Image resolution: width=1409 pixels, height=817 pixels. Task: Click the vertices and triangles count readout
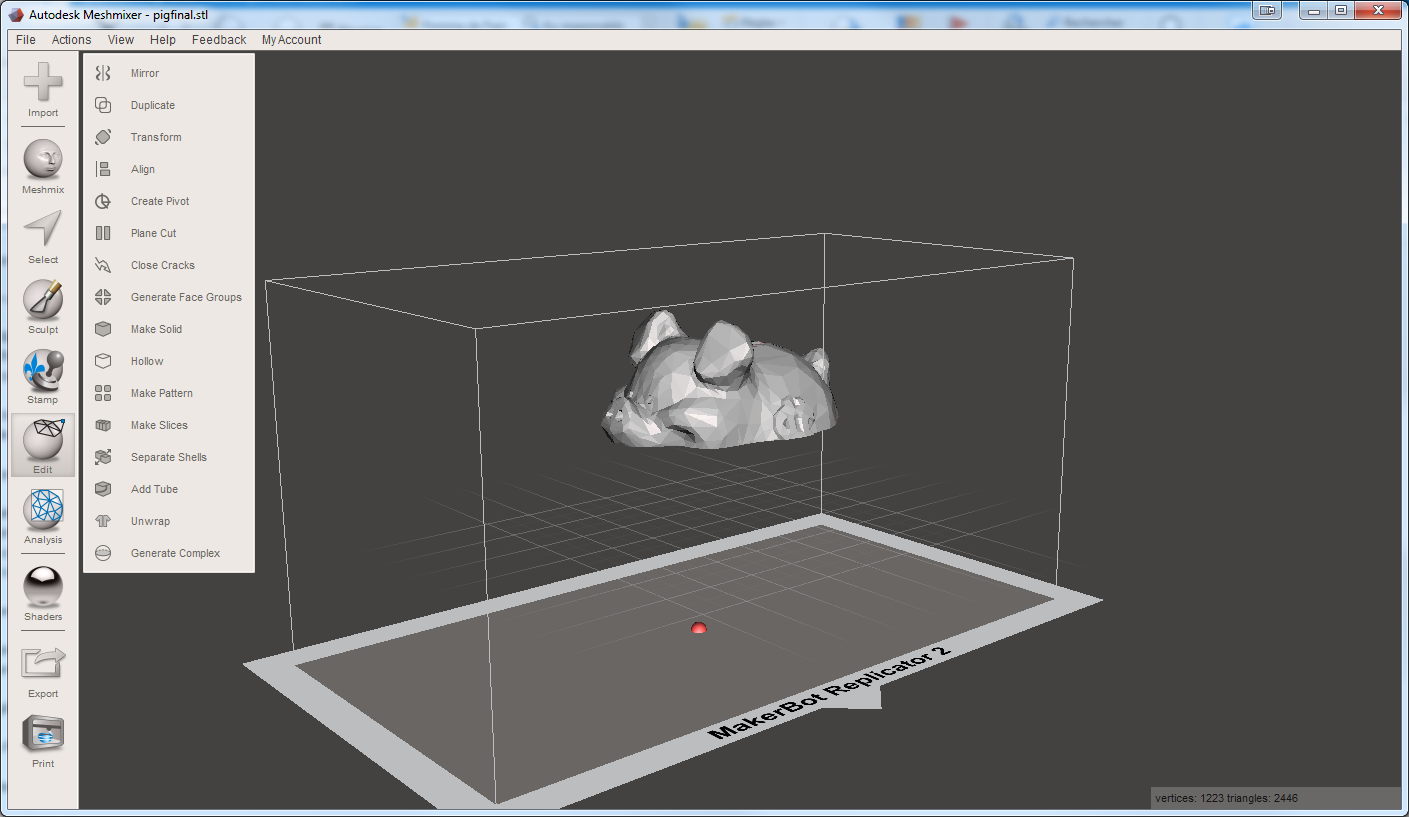tap(1226, 798)
